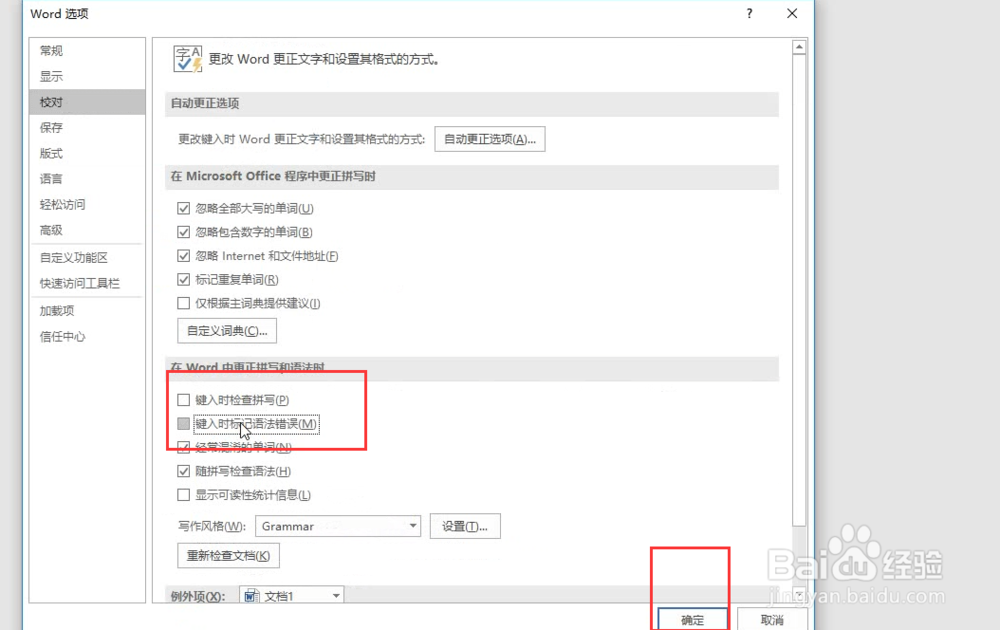The width and height of the screenshot is (1000, 630).
Task: Open the 语言 category
Action: pyautogui.click(x=87, y=179)
